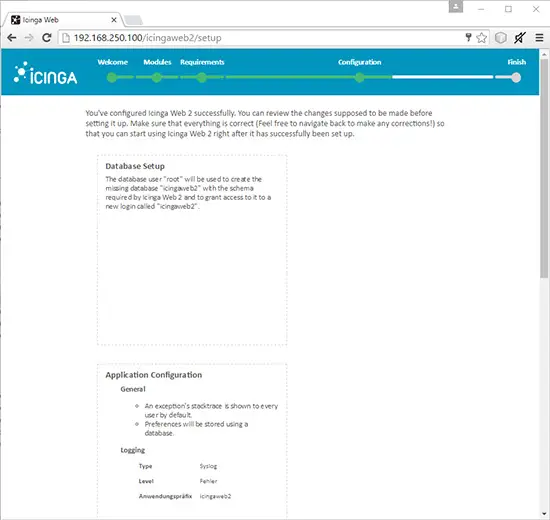
Task: Click the Requirements step progress dot
Action: click(202, 78)
